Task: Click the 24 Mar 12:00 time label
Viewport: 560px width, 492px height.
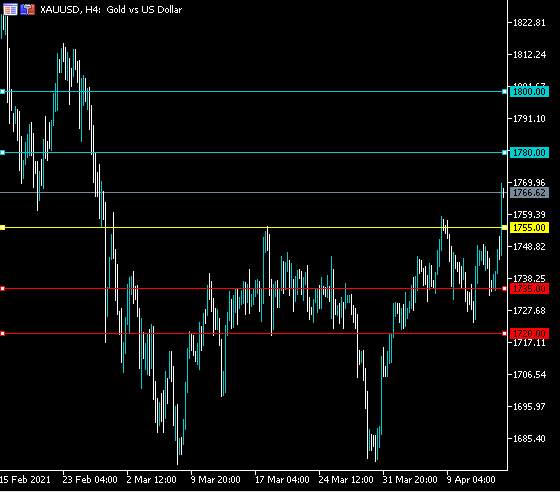Action: [x=346, y=480]
